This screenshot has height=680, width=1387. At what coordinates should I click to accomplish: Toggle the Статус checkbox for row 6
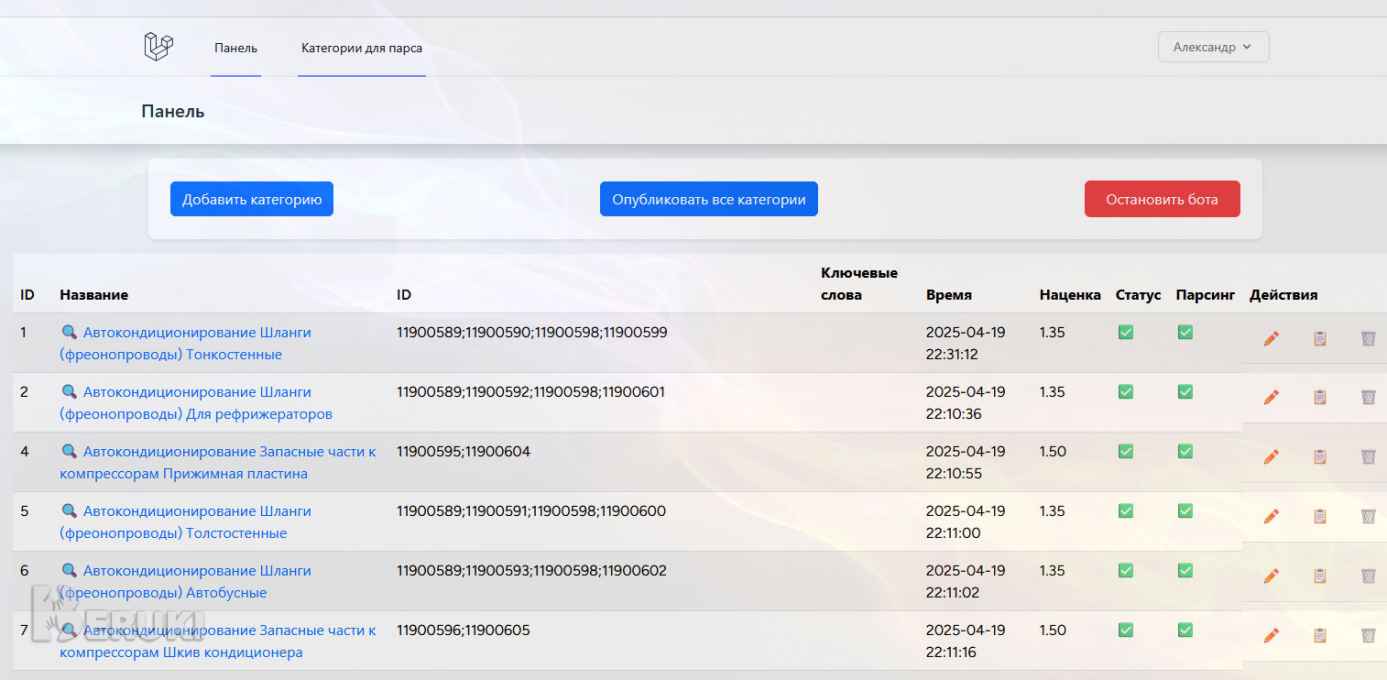click(1125, 571)
